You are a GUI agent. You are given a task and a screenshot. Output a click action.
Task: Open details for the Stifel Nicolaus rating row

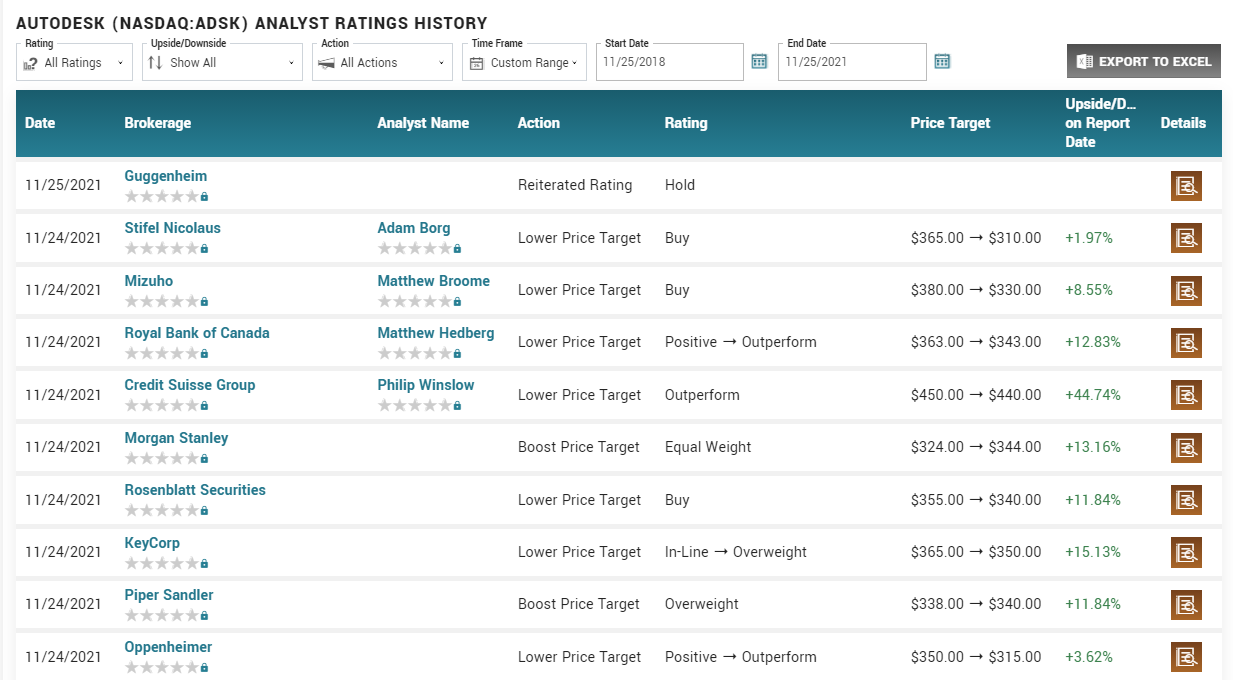pos(1186,238)
